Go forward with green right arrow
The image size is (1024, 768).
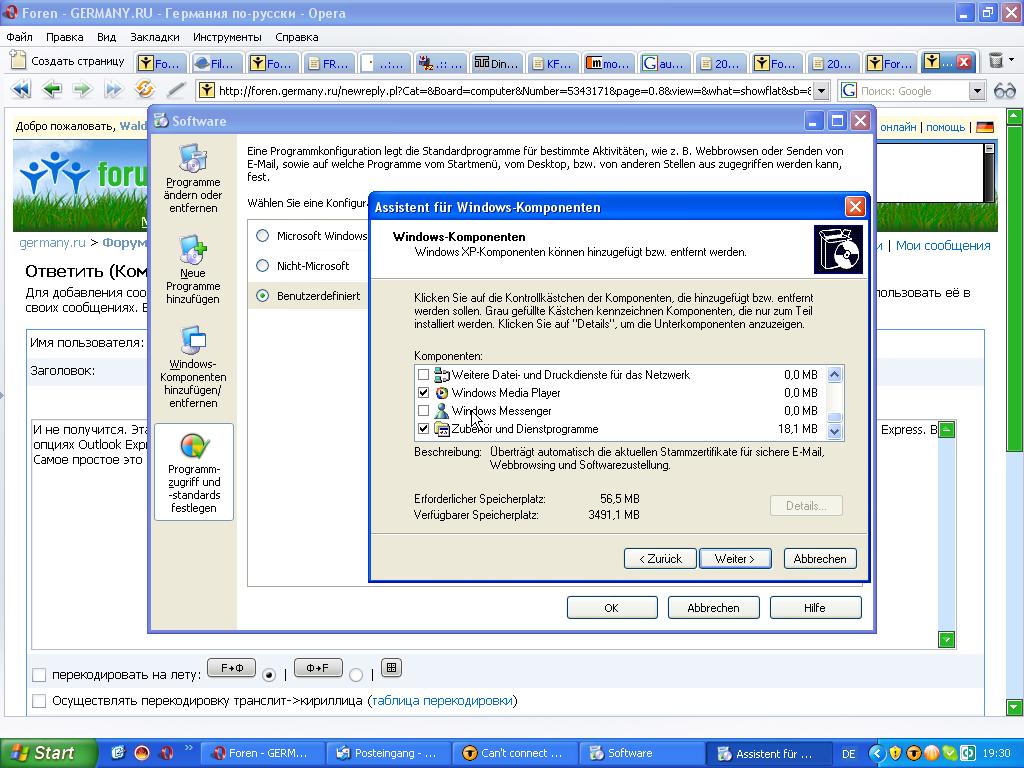tap(82, 89)
